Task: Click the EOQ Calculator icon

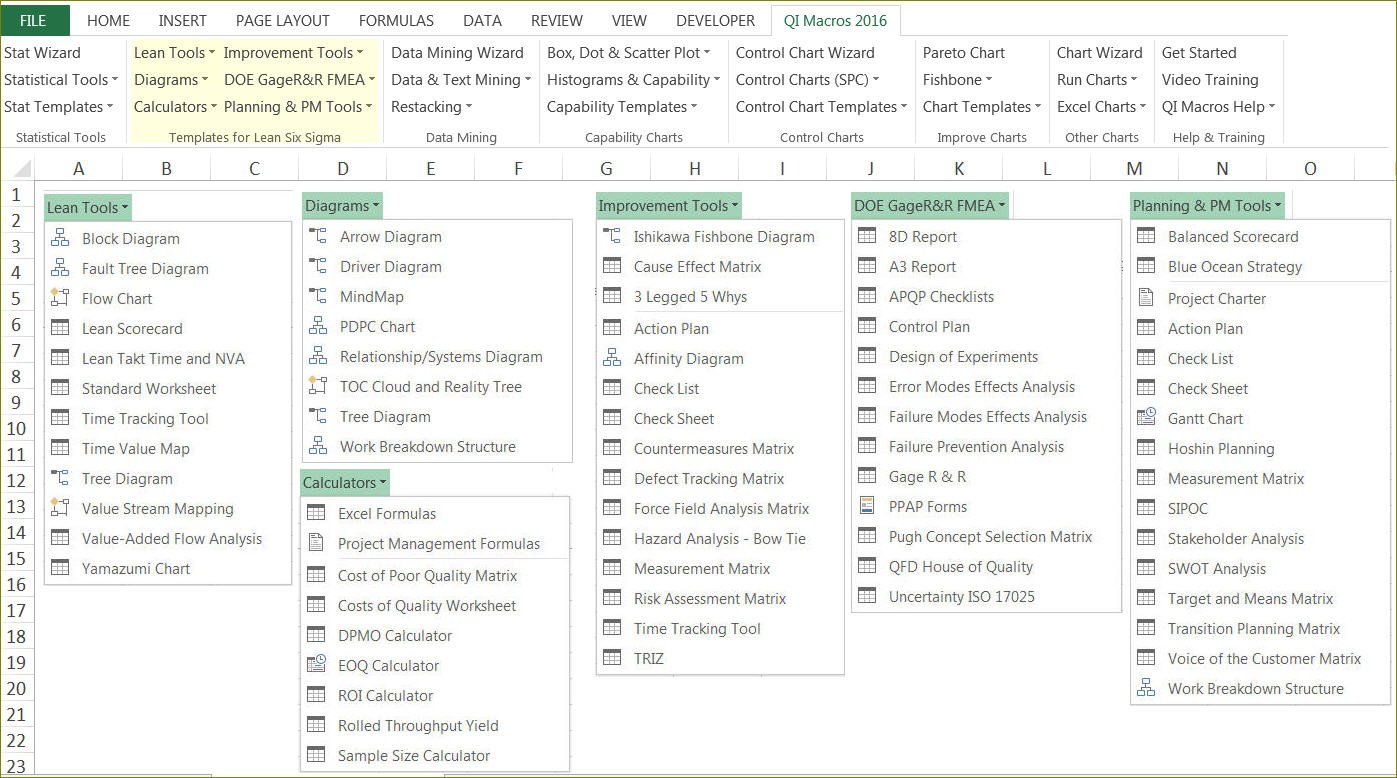Action: tap(316, 665)
